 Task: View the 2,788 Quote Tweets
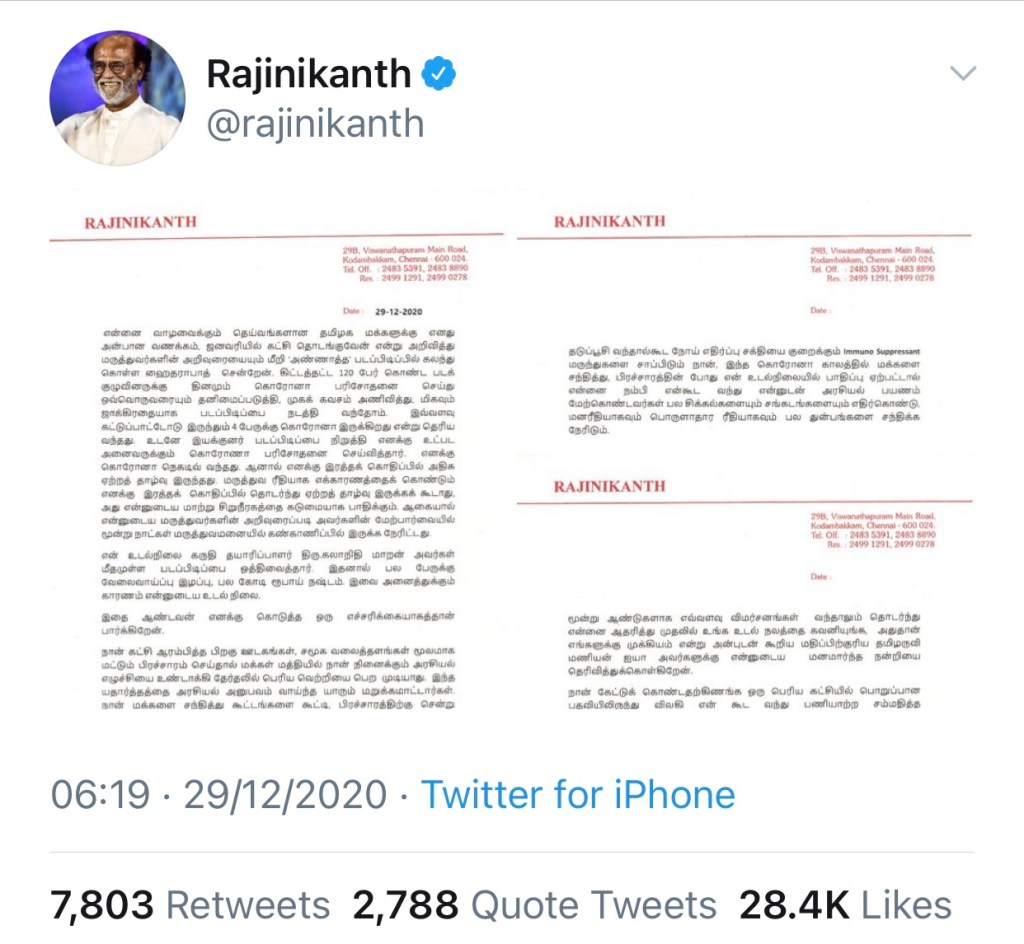534,905
